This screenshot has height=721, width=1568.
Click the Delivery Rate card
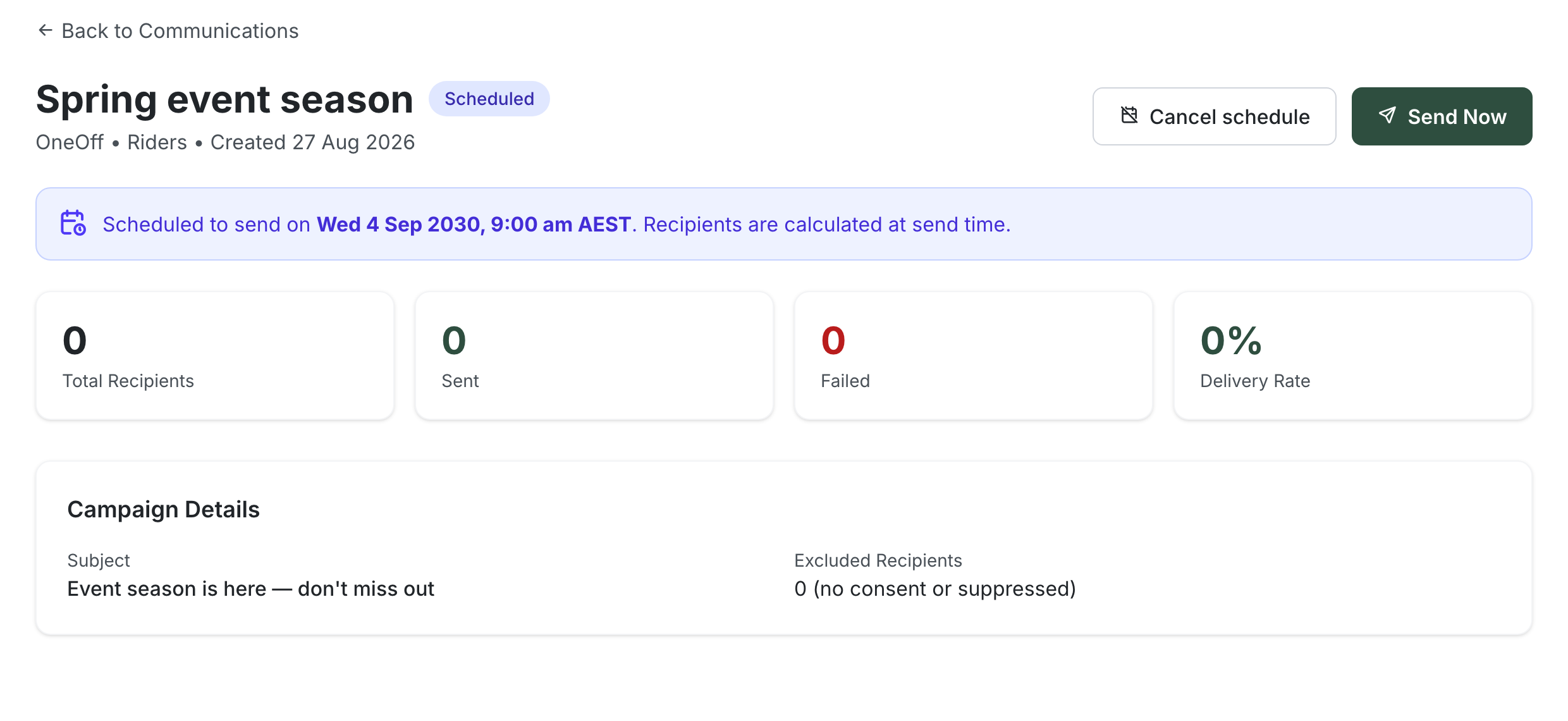(x=1353, y=355)
